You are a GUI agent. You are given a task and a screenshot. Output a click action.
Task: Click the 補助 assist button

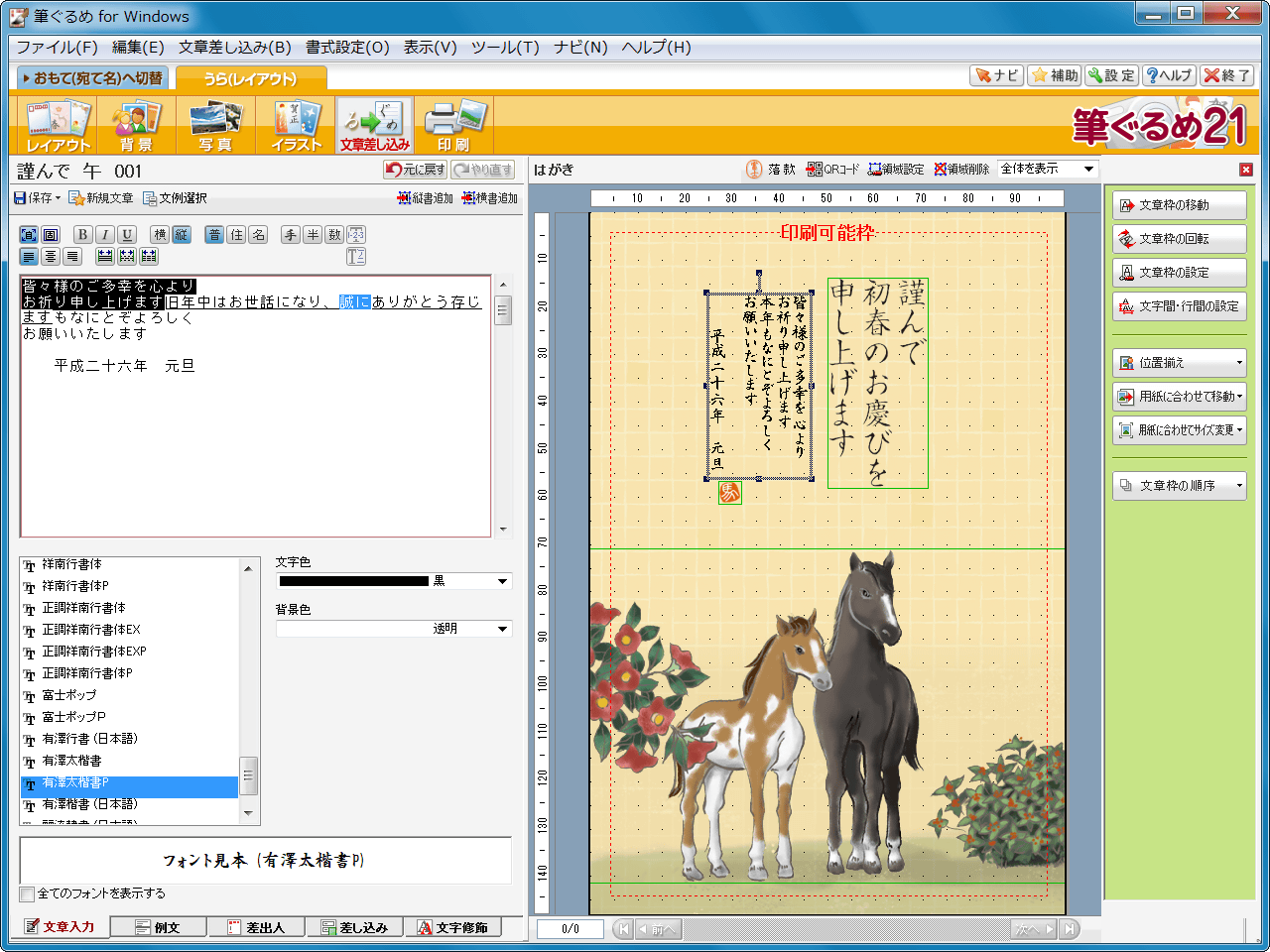click(1055, 75)
